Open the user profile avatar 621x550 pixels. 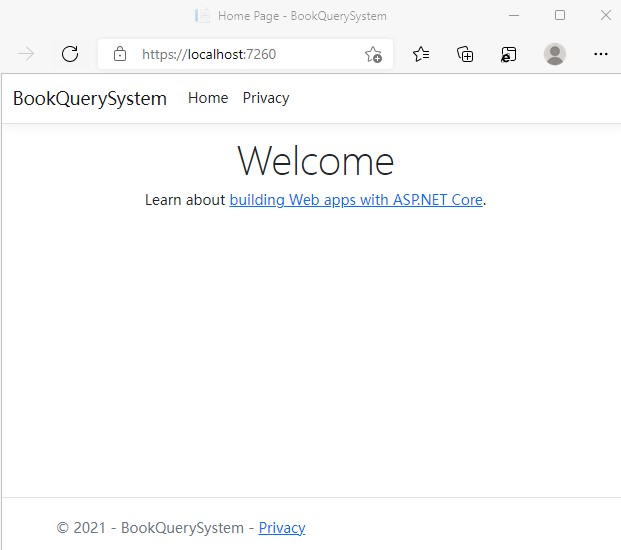click(554, 54)
